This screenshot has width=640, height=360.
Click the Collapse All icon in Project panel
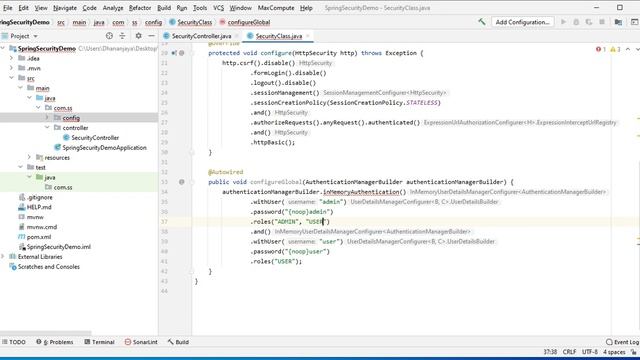coord(122,36)
